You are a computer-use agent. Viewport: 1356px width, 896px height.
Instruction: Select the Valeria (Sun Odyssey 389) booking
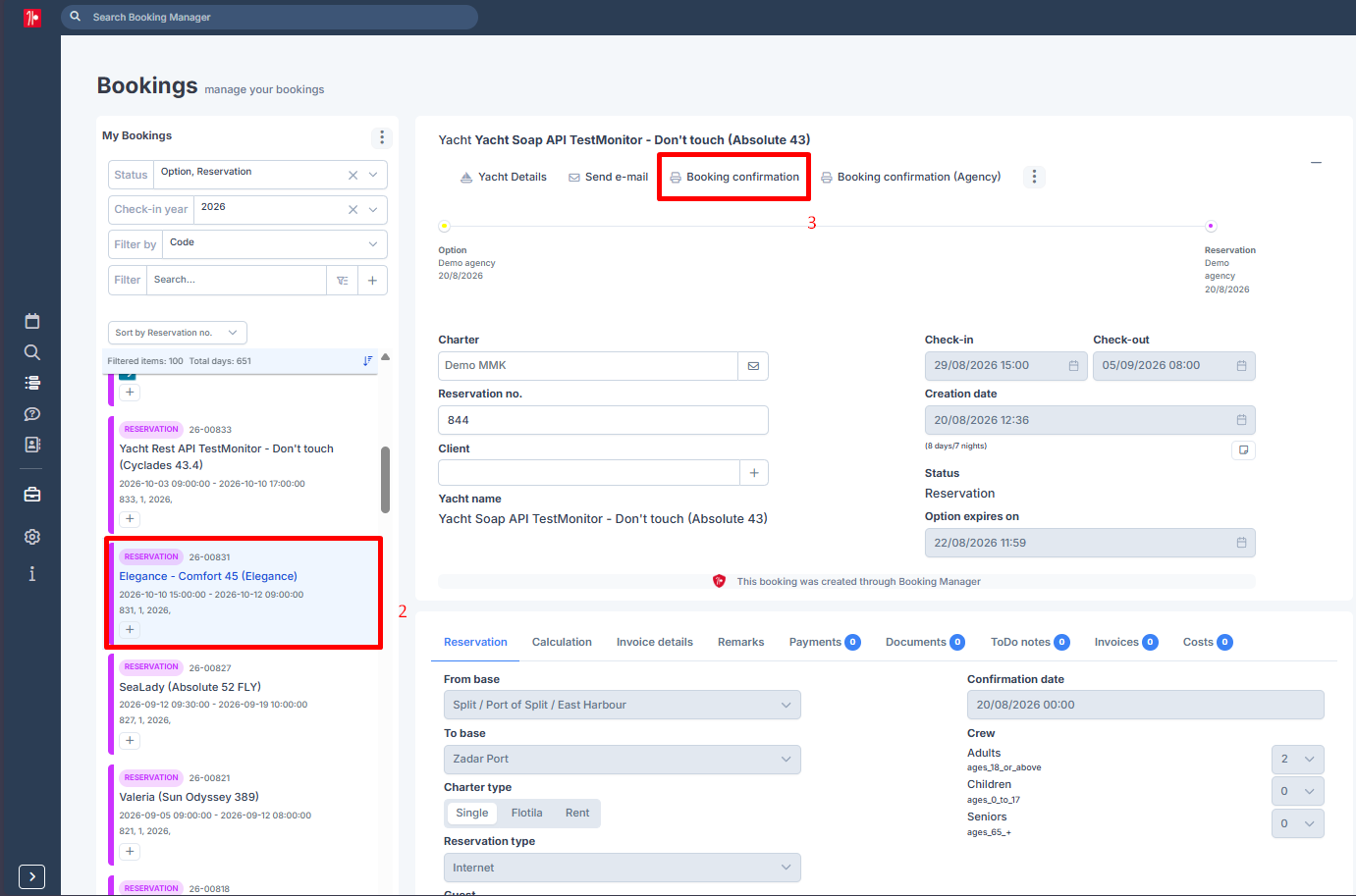tap(244, 815)
